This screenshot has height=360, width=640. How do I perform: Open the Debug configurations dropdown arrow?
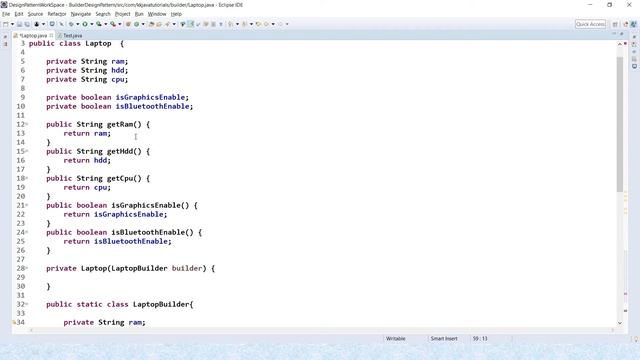(78, 24)
